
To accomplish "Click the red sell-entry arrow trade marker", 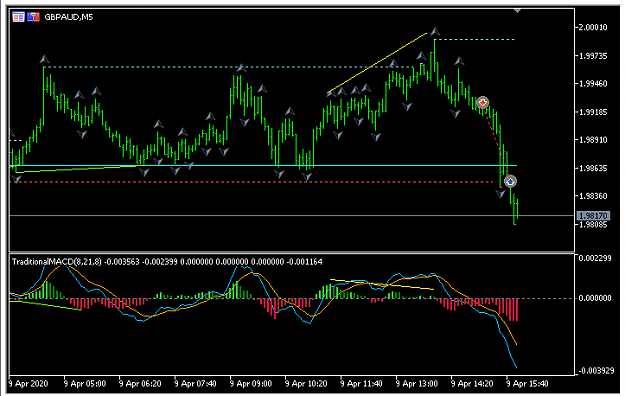I will pos(483,102).
